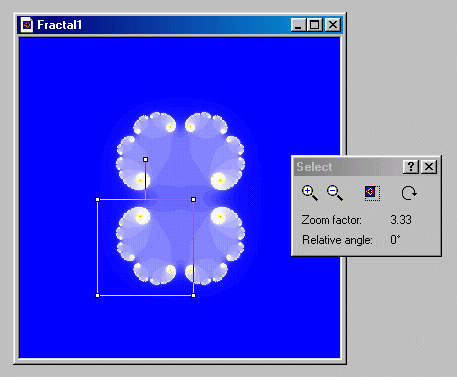Grab the selection rectangle's top-left corner handle
Viewport: 457px width, 377px height.
(x=98, y=200)
